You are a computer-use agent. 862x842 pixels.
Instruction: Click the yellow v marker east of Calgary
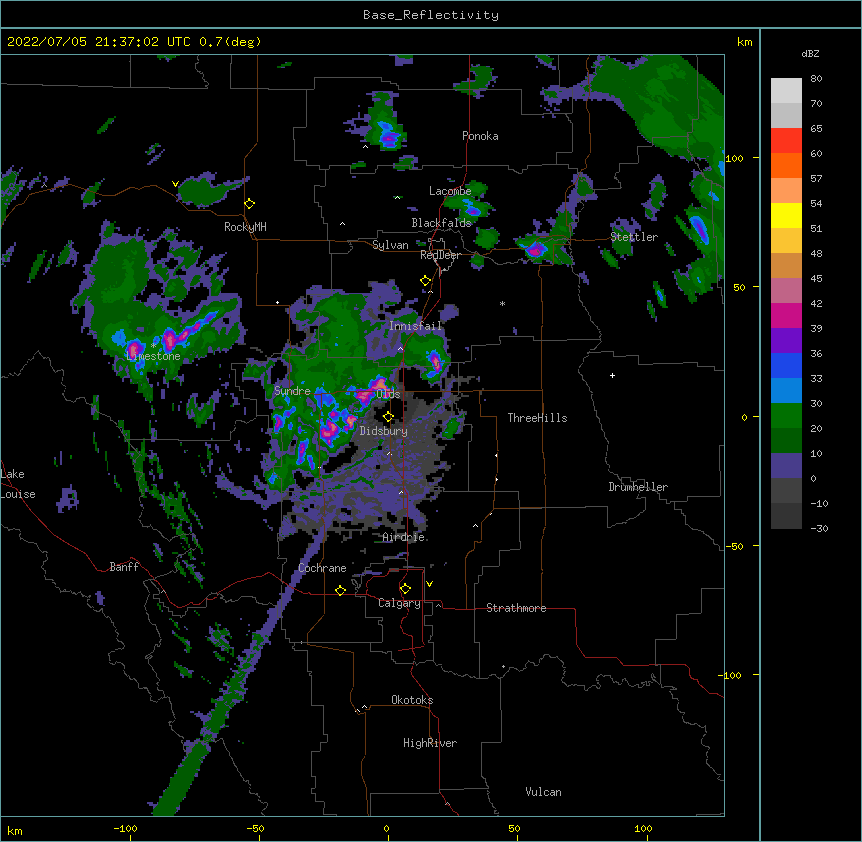[x=429, y=584]
